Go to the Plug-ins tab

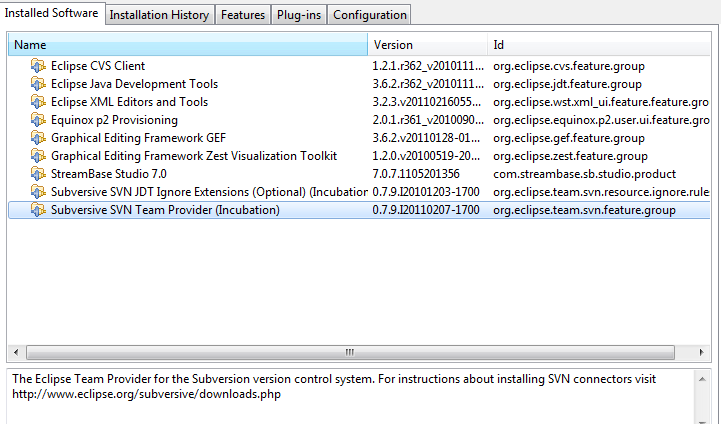click(x=298, y=15)
